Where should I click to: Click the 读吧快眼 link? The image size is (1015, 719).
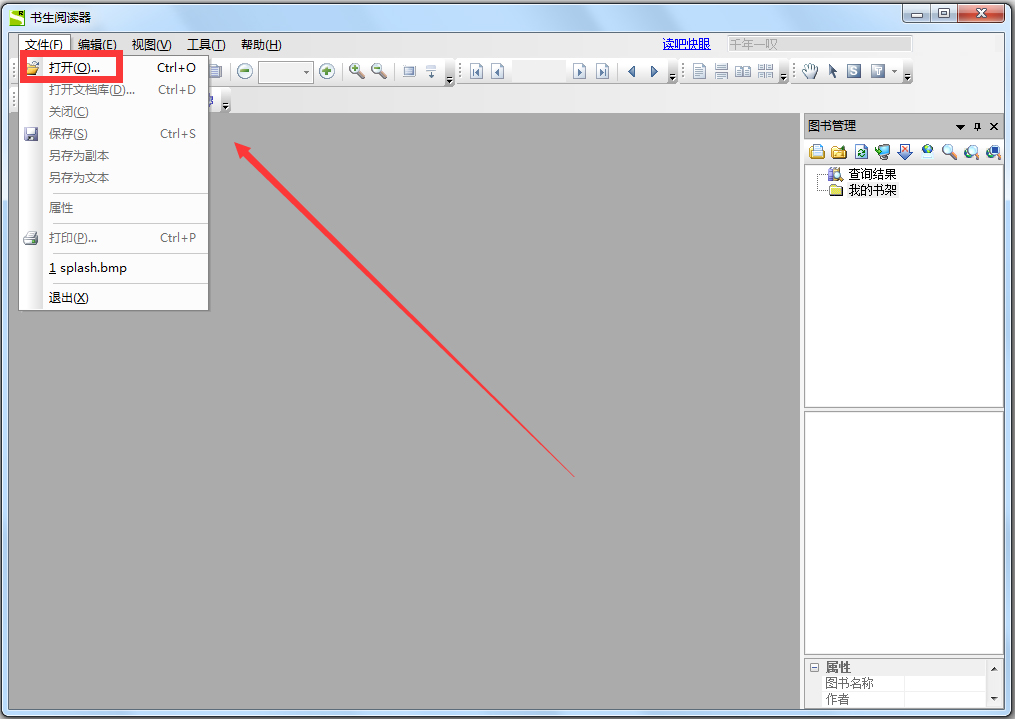686,44
